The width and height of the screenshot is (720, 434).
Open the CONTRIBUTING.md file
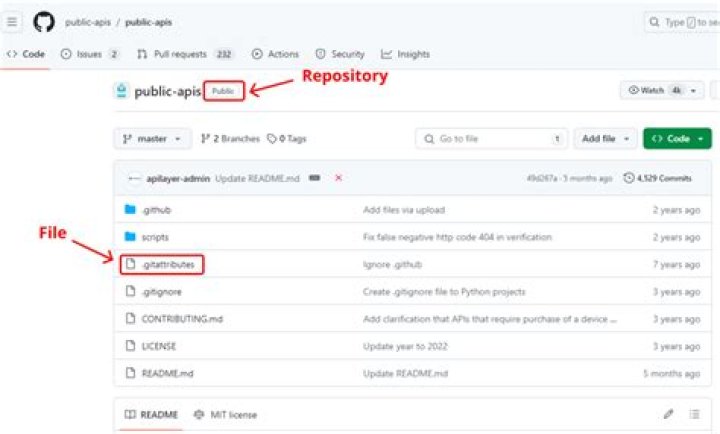182,319
